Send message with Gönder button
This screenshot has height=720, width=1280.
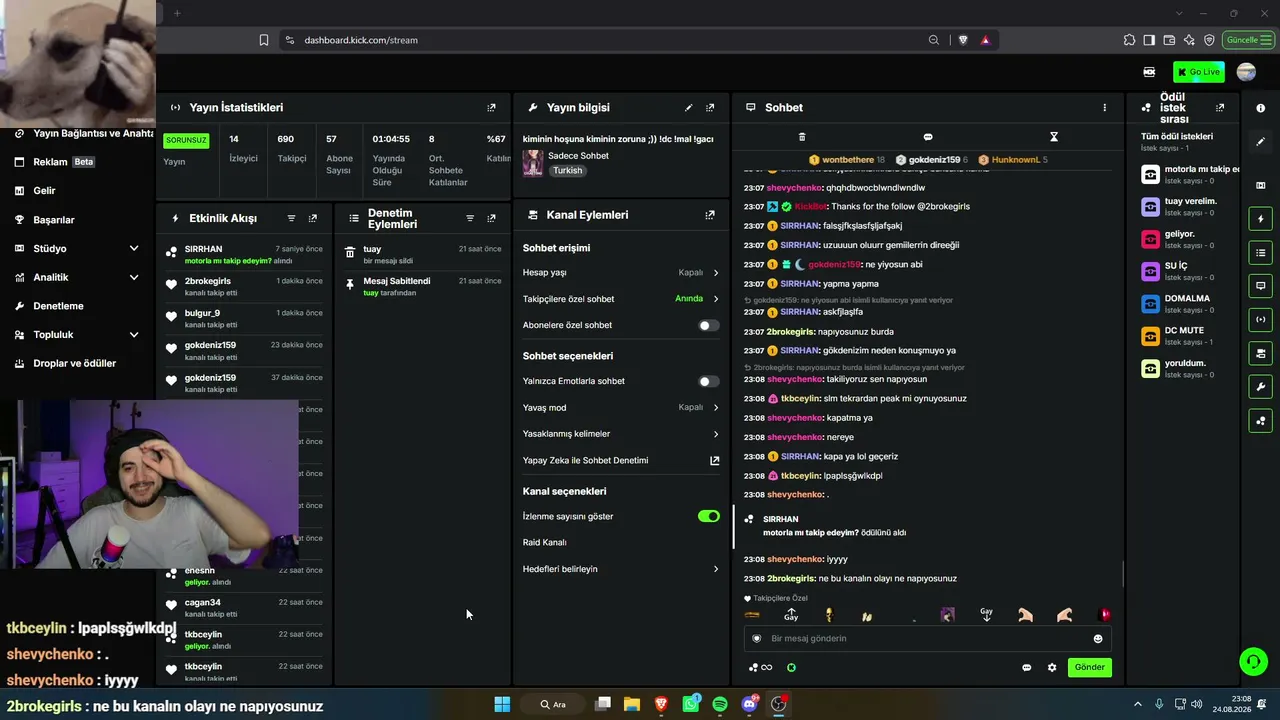(x=1089, y=667)
